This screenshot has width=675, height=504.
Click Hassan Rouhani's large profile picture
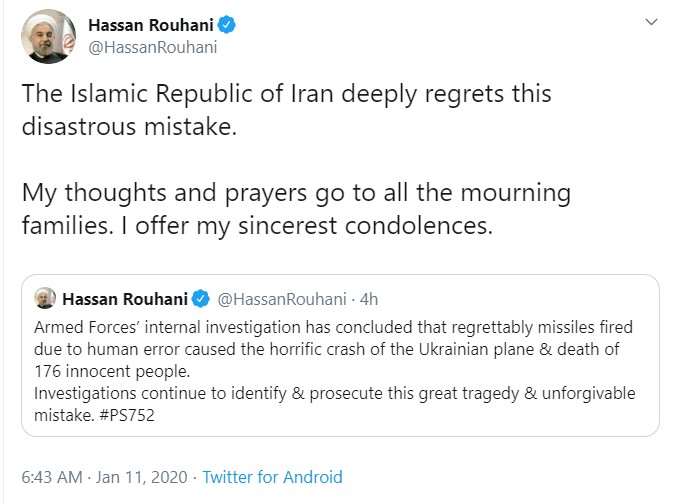point(49,37)
